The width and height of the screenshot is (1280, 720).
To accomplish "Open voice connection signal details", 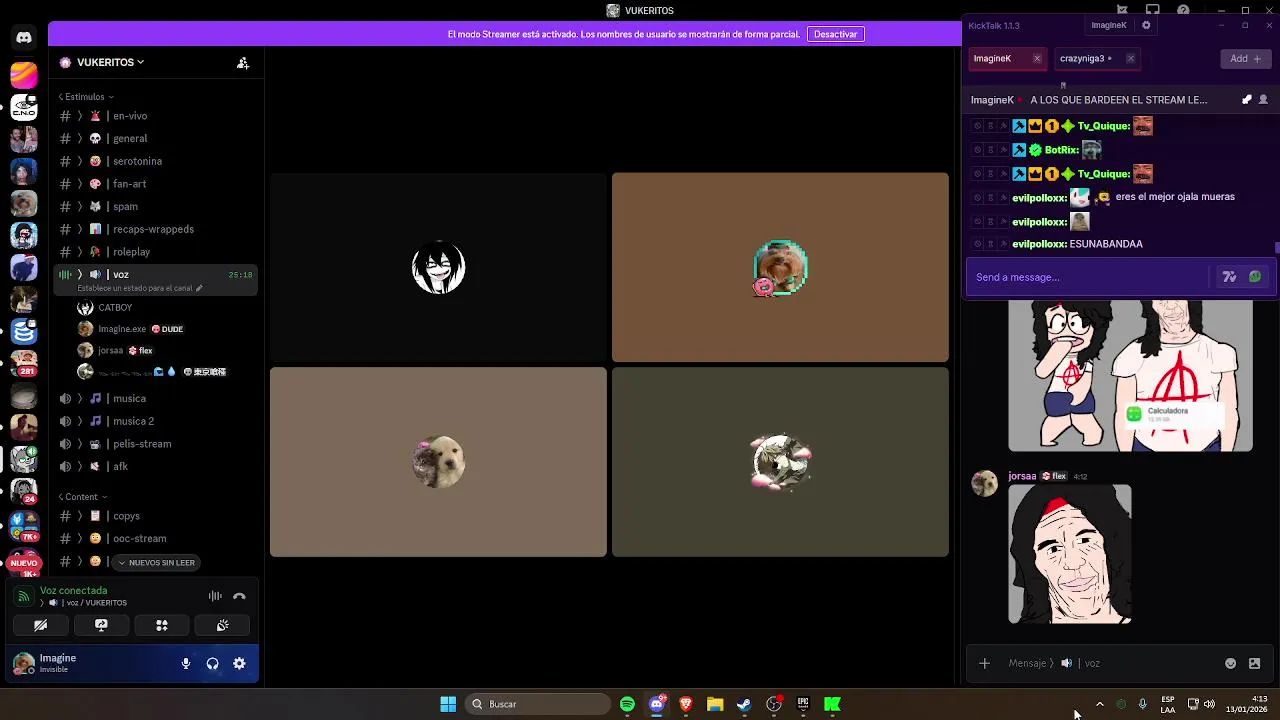I will (x=24, y=596).
